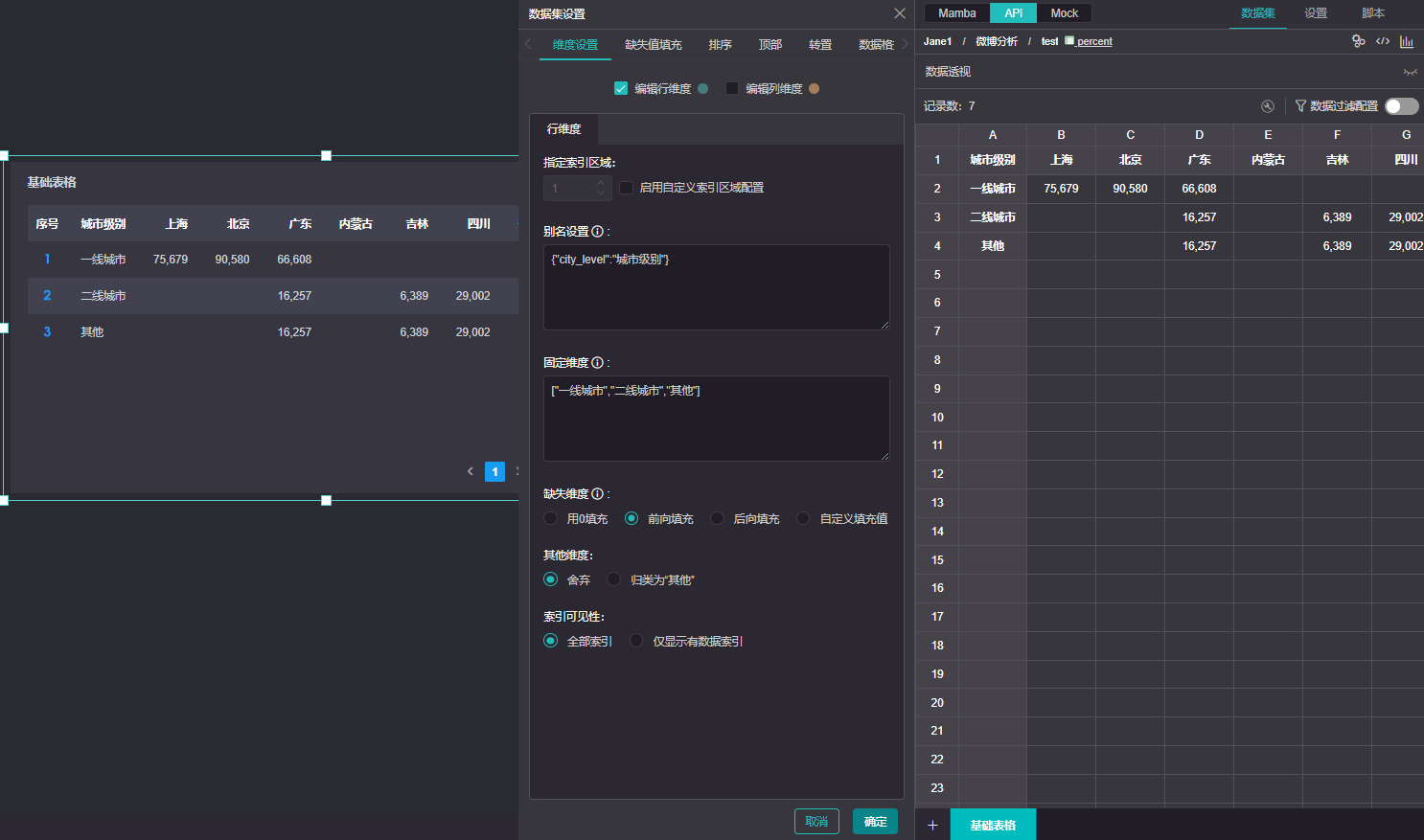Select spreadsheet column header D
Screen dimensions: 1424x840
click(x=1199, y=135)
